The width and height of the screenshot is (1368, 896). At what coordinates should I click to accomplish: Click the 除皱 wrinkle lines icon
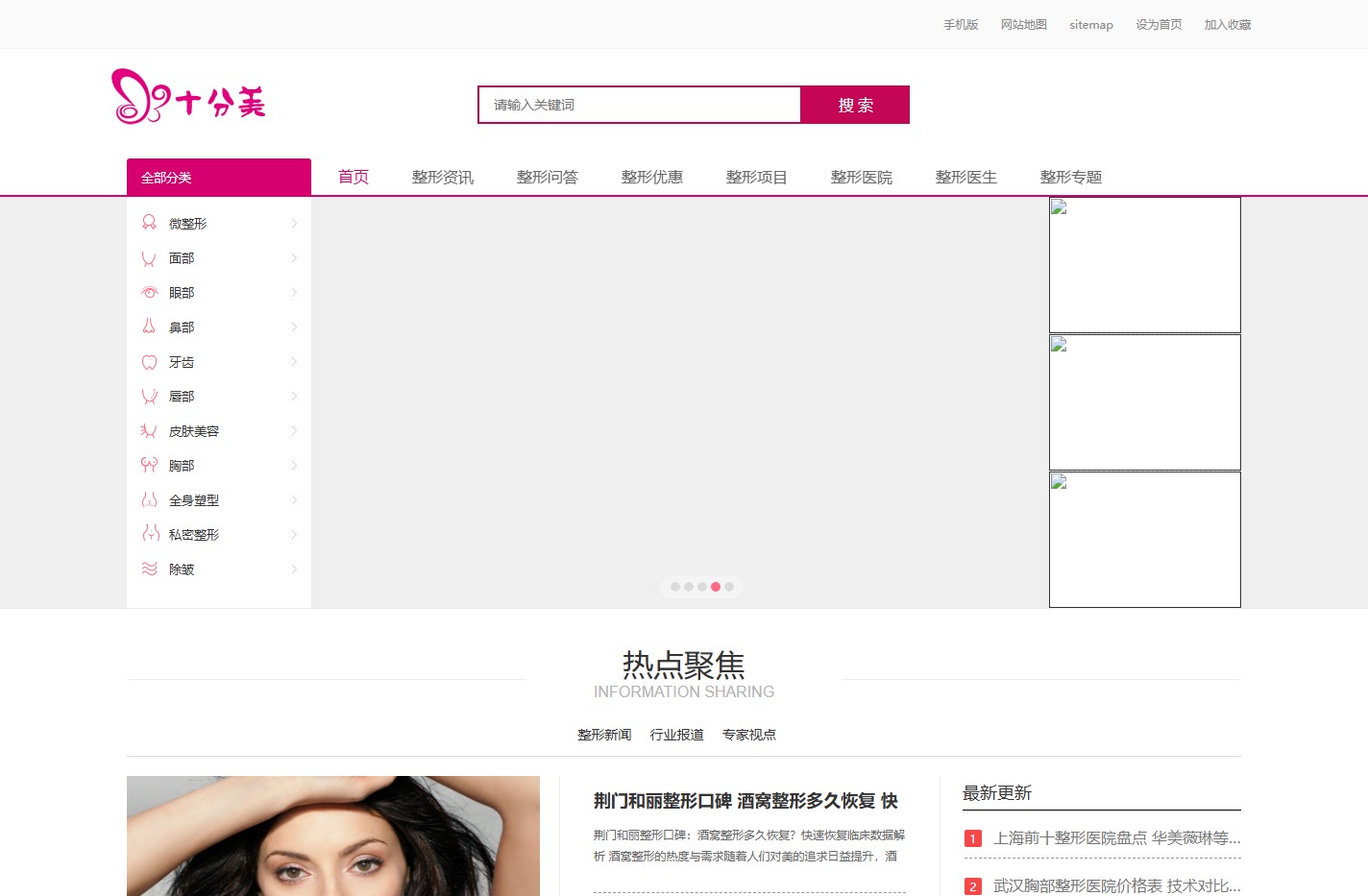point(149,569)
